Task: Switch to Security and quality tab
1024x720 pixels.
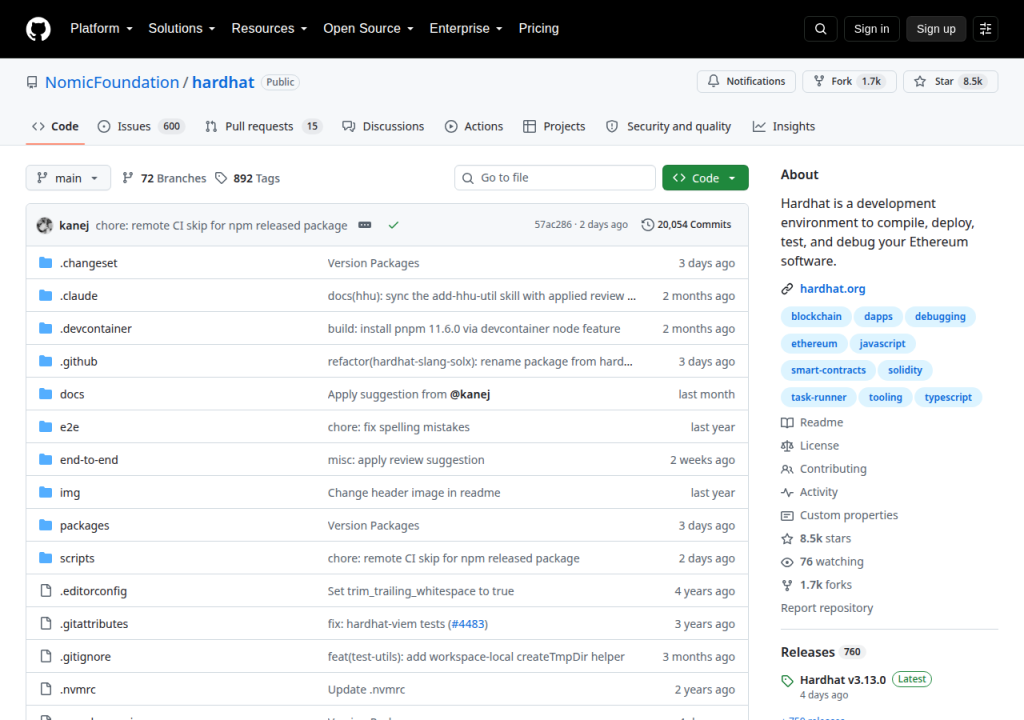Action: (669, 126)
